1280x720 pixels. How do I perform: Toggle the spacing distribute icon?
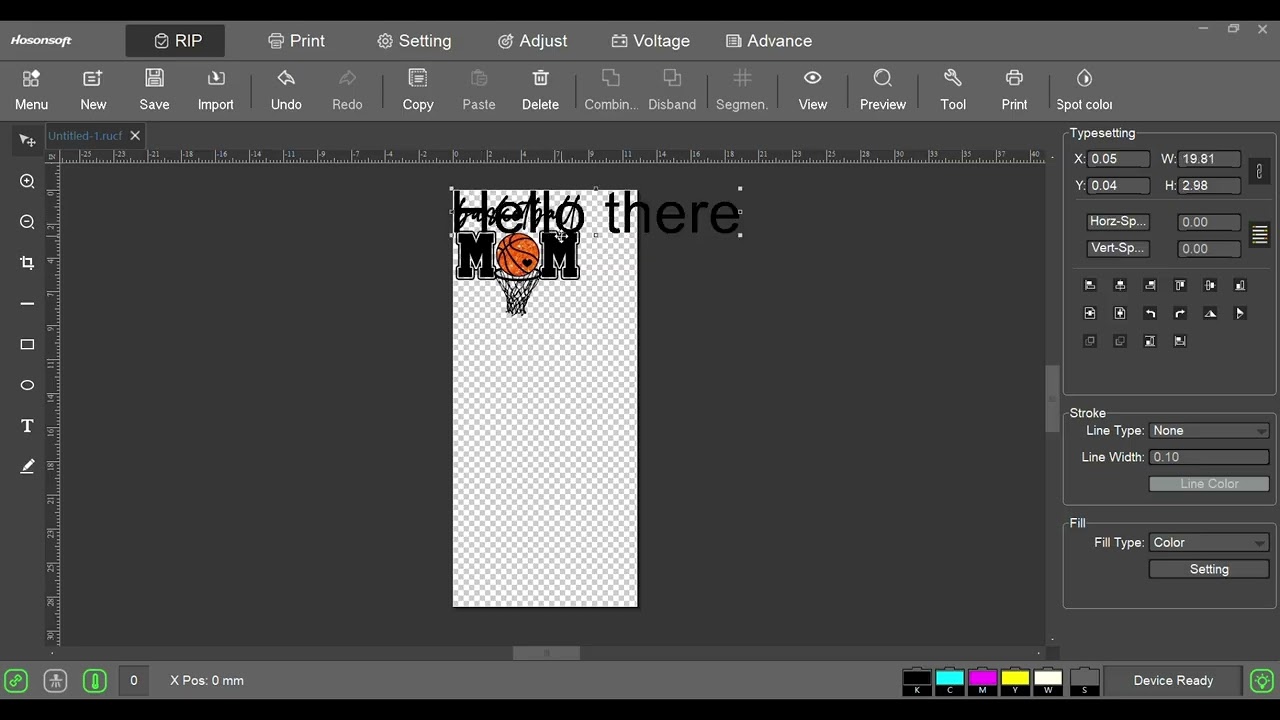pyautogui.click(x=1259, y=235)
